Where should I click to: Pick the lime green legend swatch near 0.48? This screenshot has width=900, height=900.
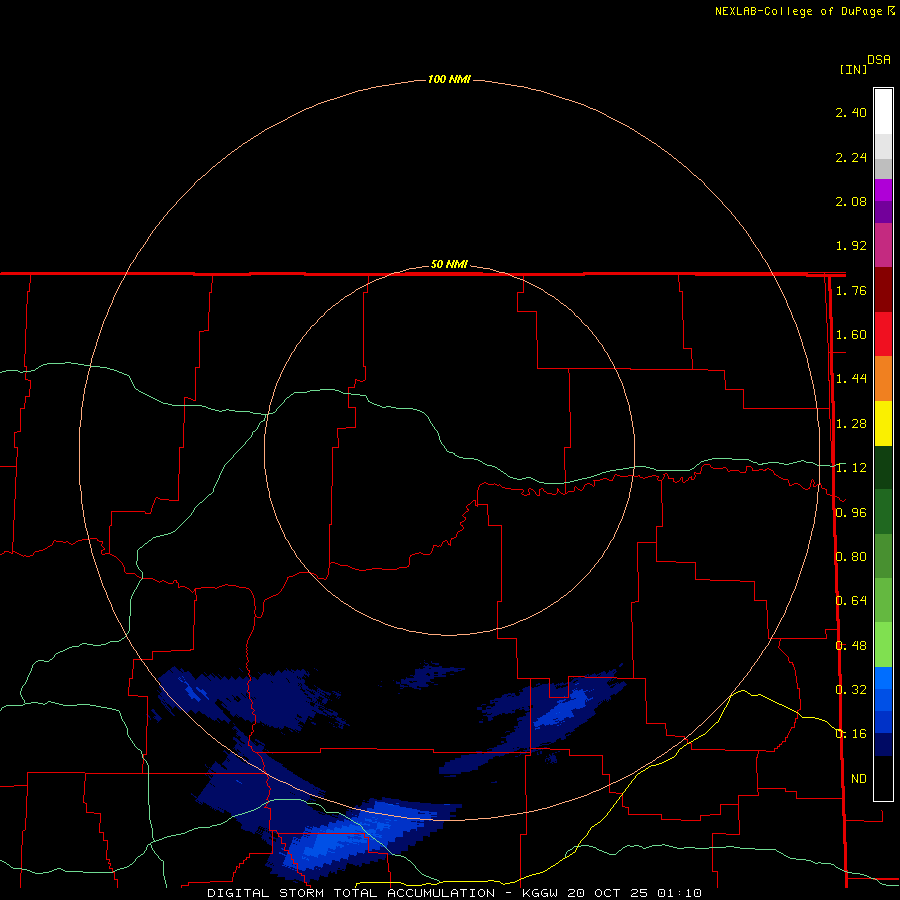(x=883, y=645)
